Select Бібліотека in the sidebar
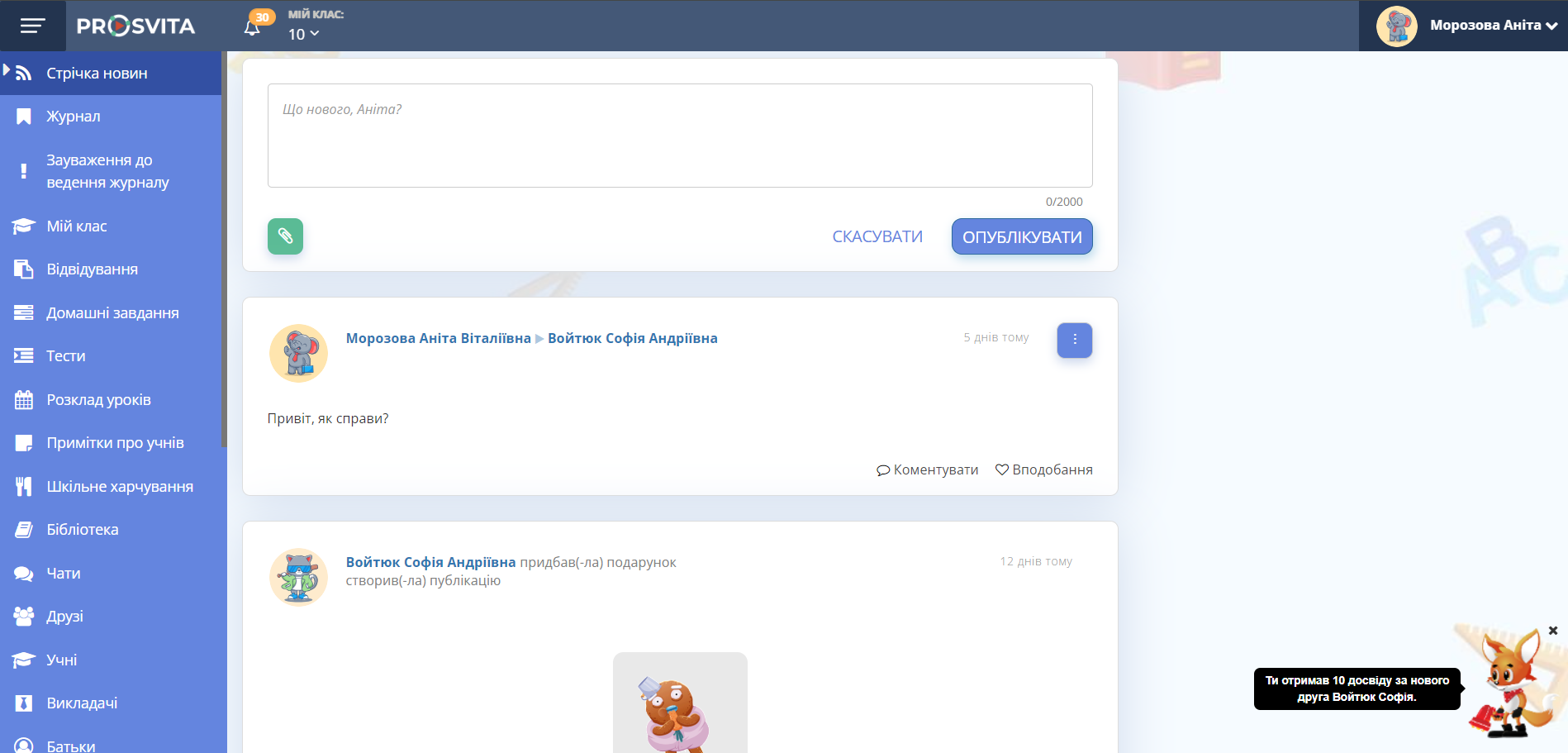Image resolution: width=1568 pixels, height=753 pixels. [x=83, y=530]
